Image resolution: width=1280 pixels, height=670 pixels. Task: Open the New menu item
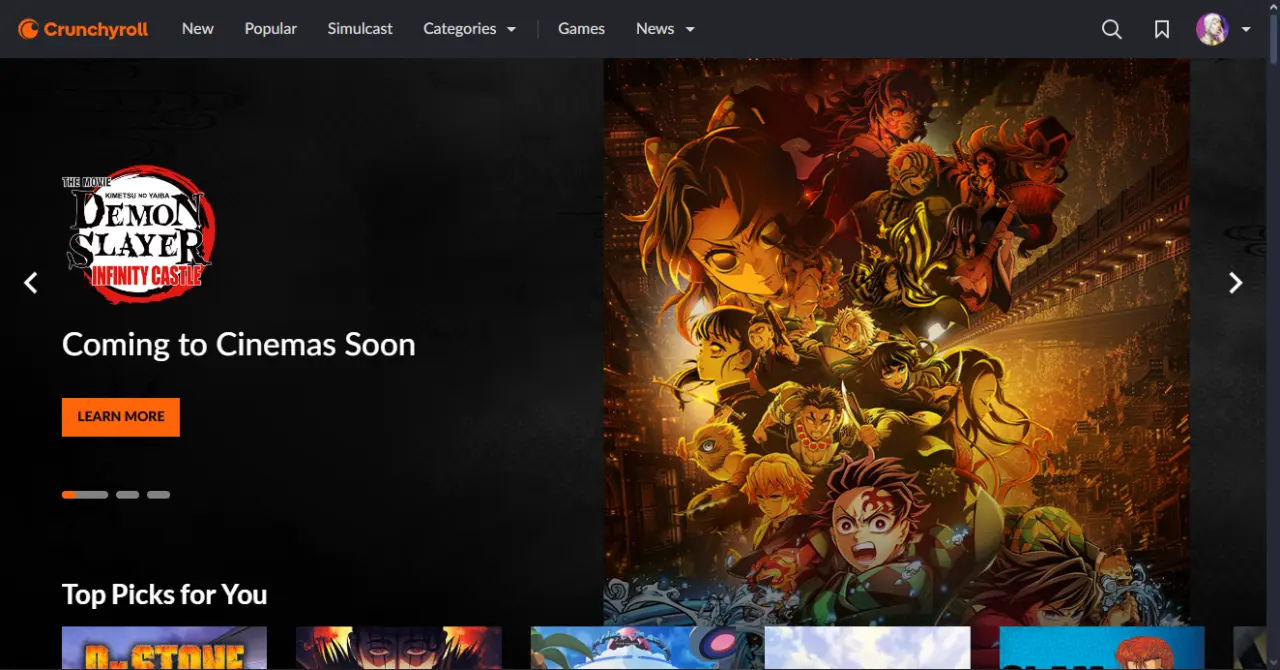198,29
